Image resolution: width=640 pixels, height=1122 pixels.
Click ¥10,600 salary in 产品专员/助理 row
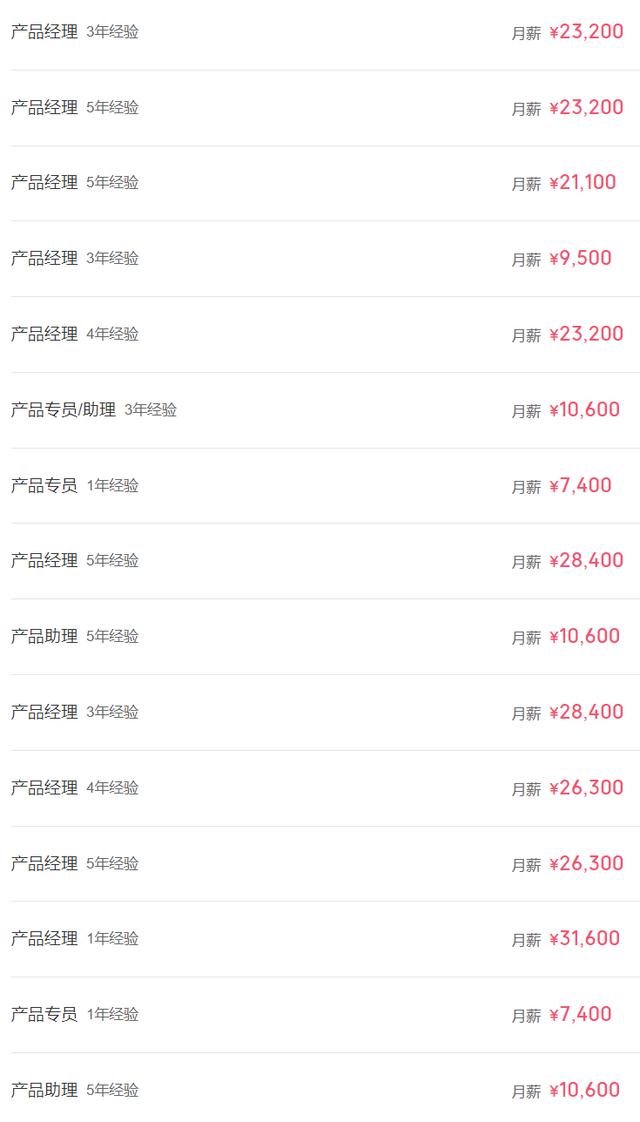pyautogui.click(x=584, y=409)
